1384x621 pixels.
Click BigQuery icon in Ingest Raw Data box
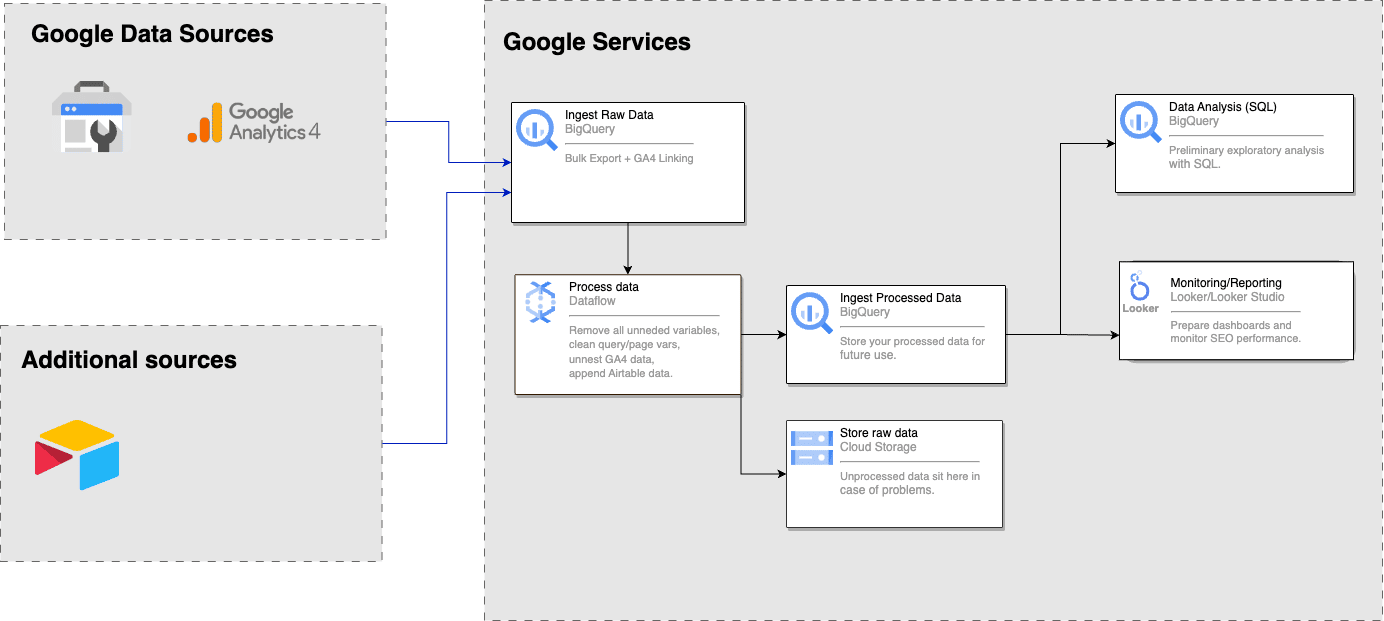537,129
